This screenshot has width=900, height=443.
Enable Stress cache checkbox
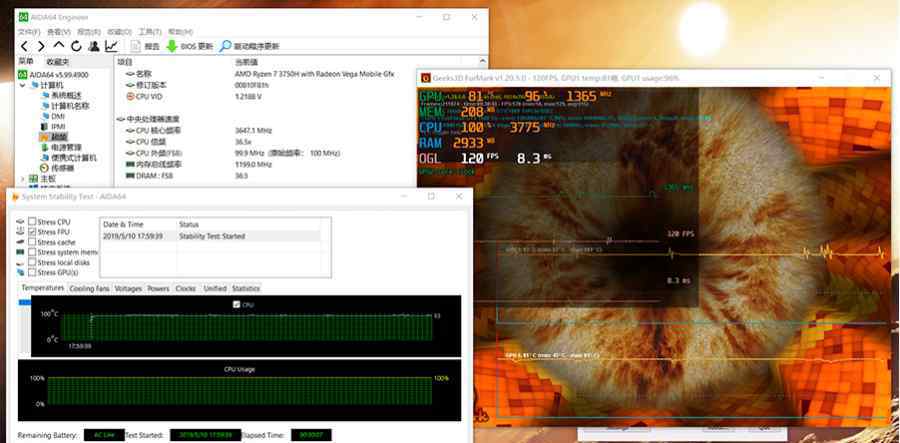click(32, 242)
